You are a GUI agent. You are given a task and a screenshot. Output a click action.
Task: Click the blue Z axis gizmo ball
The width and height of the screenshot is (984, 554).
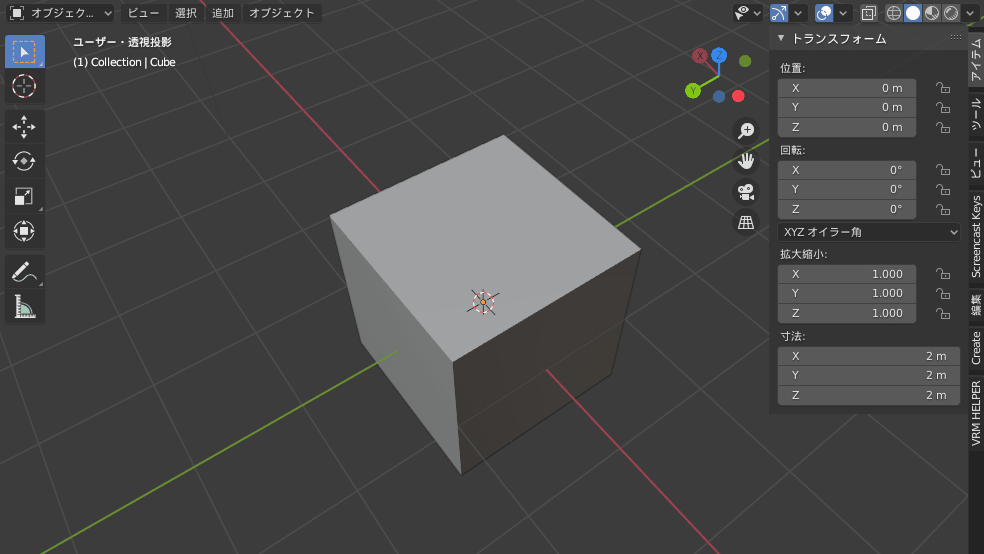click(x=719, y=55)
